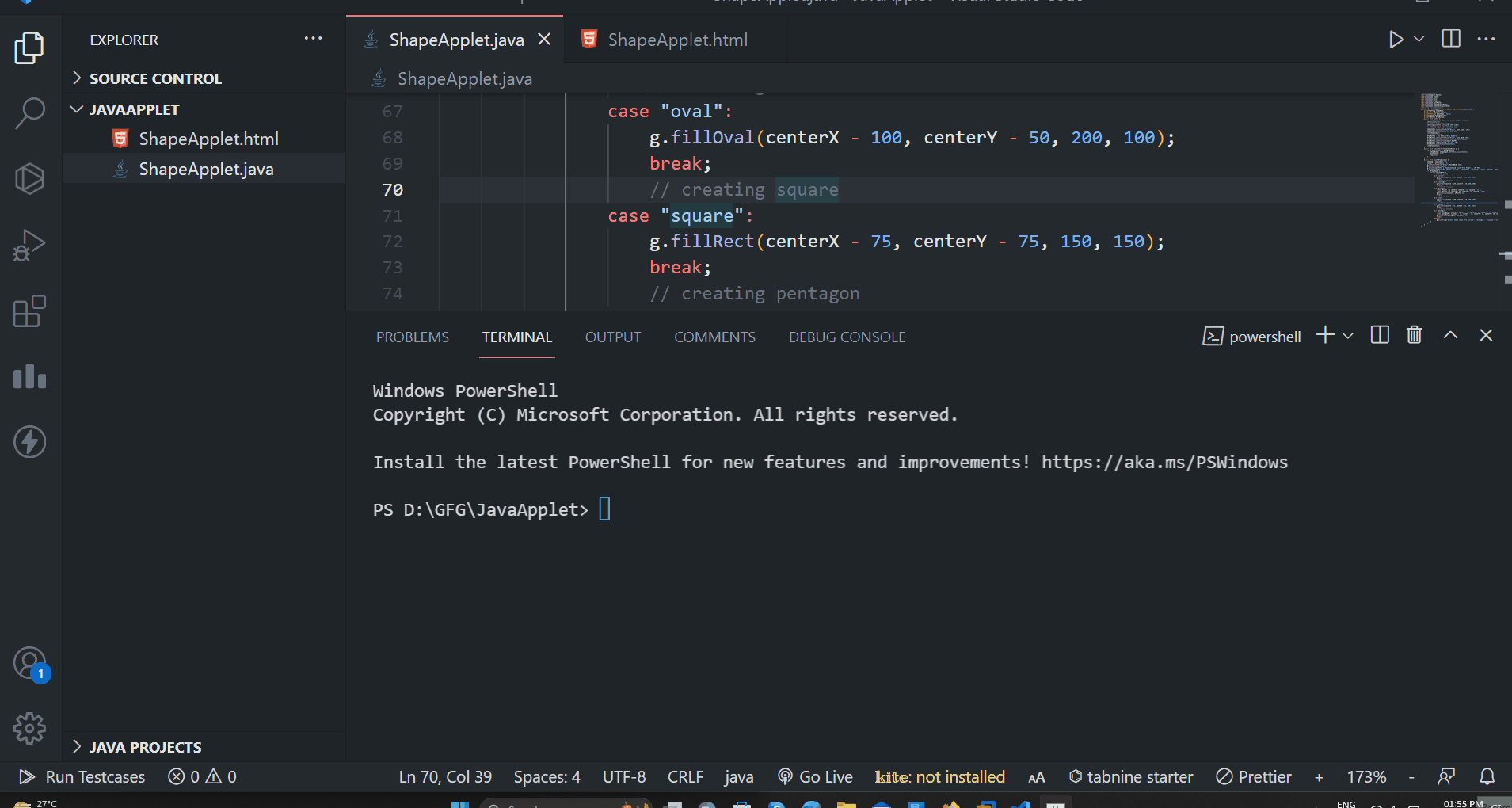Maximize terminal panel with caret arrow
This screenshot has width=1512, height=808.
[1450, 335]
